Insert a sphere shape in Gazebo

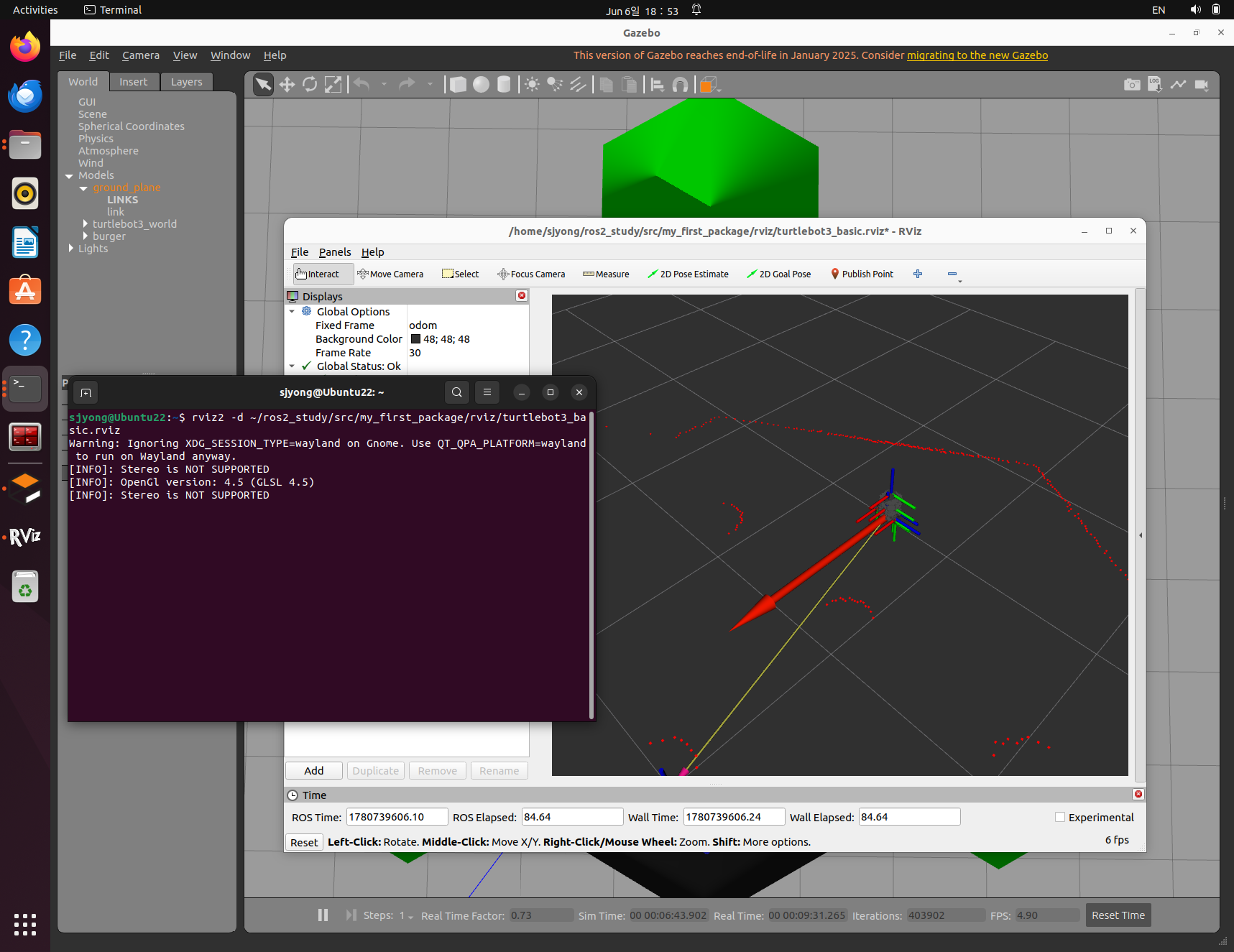click(482, 85)
